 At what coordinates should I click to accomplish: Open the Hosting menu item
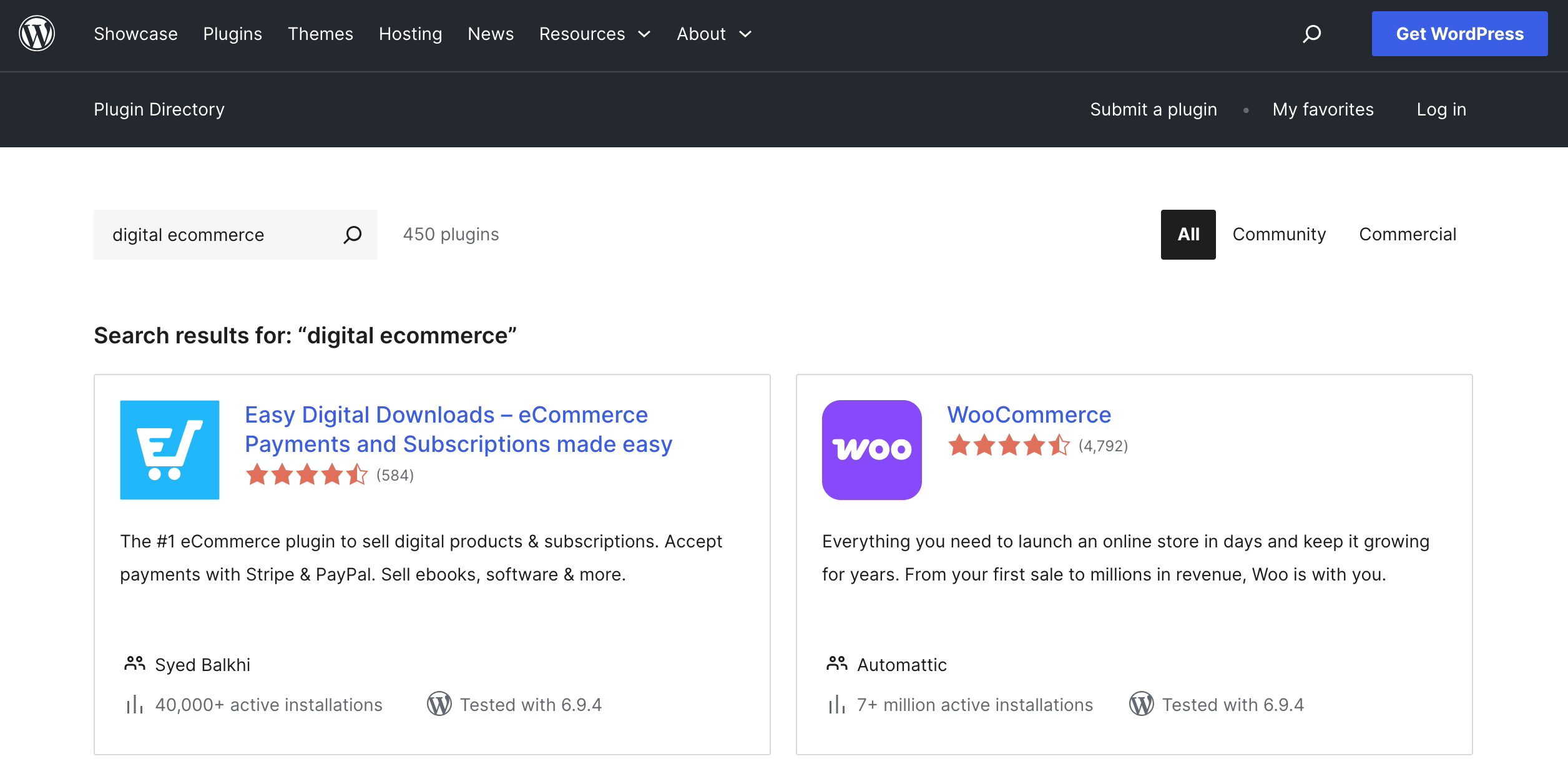click(x=410, y=34)
